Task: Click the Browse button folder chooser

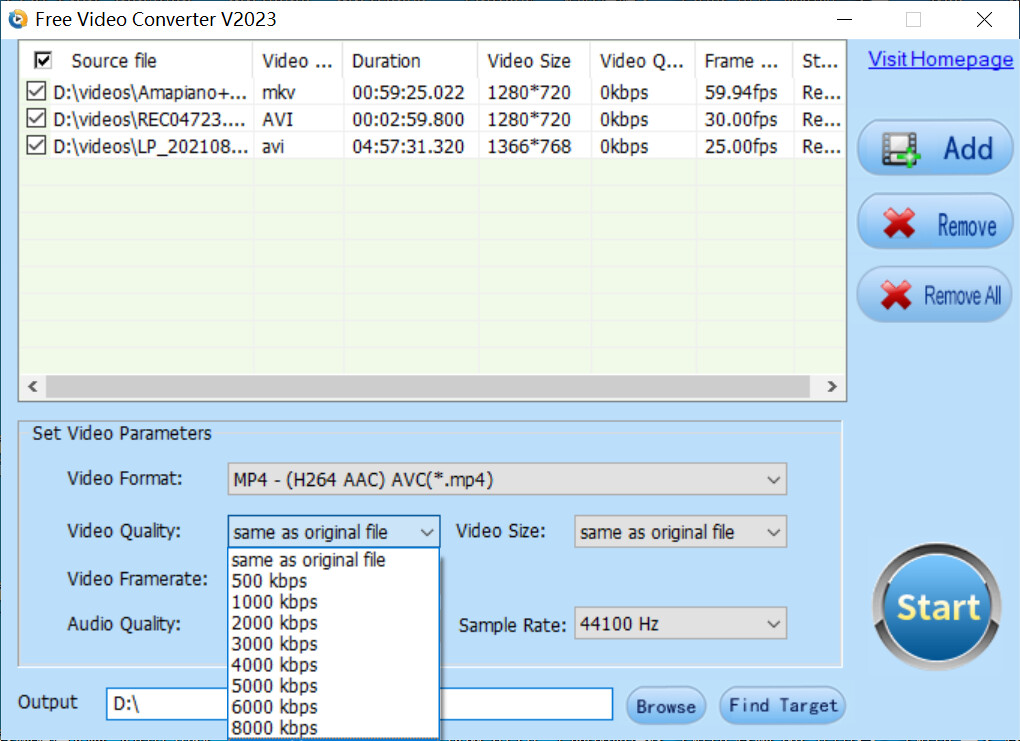Action: click(x=665, y=705)
